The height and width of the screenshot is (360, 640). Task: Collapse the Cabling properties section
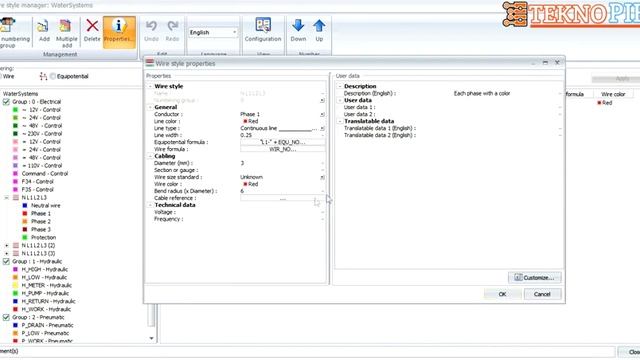click(x=150, y=156)
